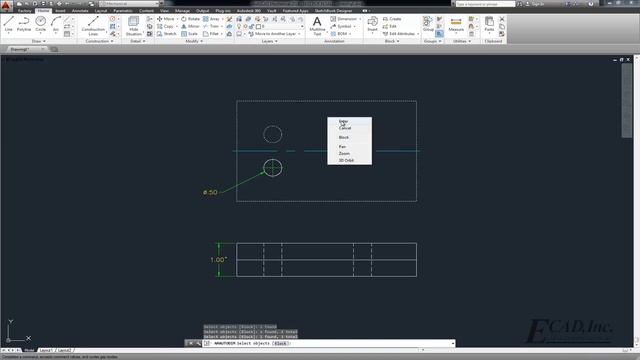Image resolution: width=640 pixels, height=360 pixels.
Task: Use the Trim tool
Action: [x=211, y=26]
